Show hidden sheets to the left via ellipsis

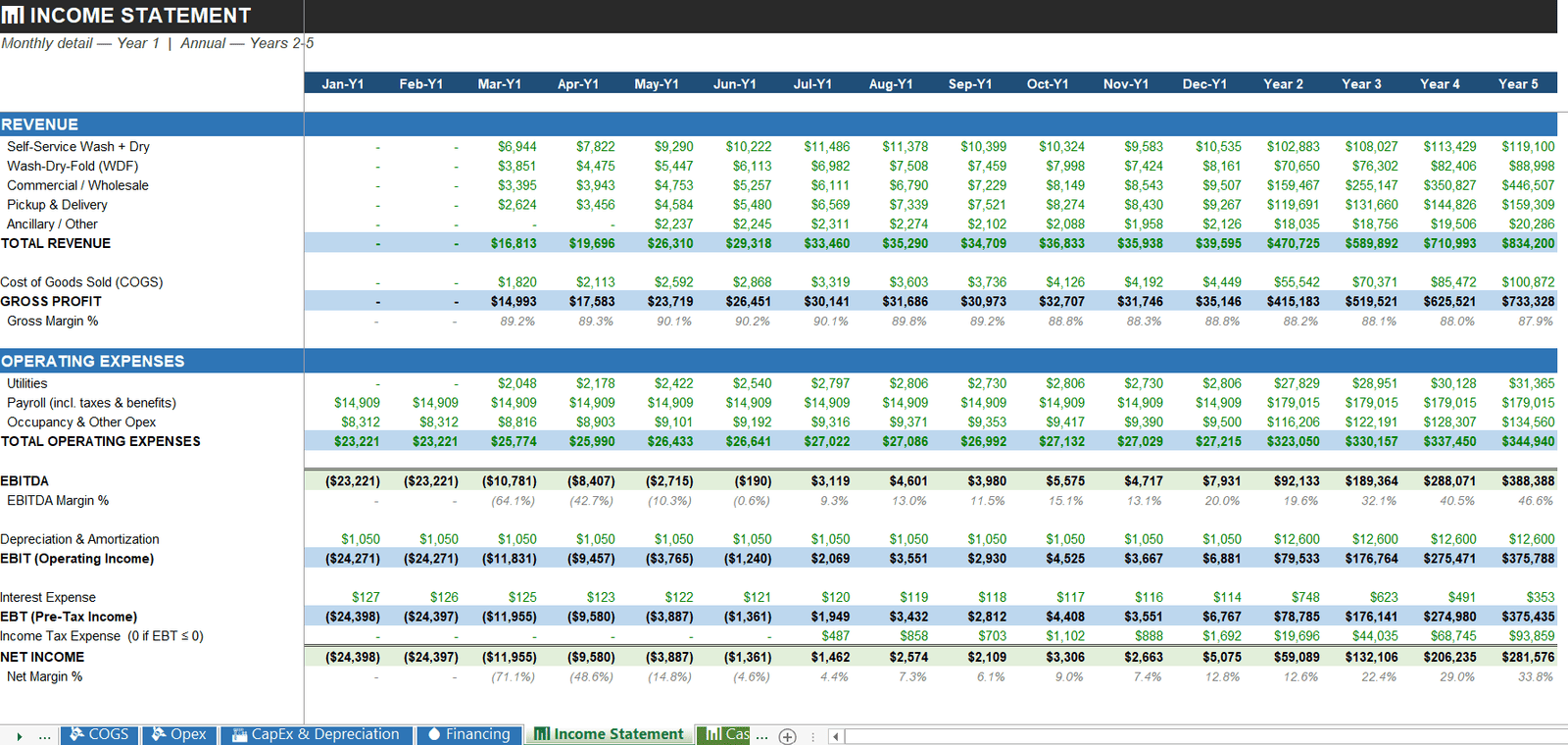(44, 735)
